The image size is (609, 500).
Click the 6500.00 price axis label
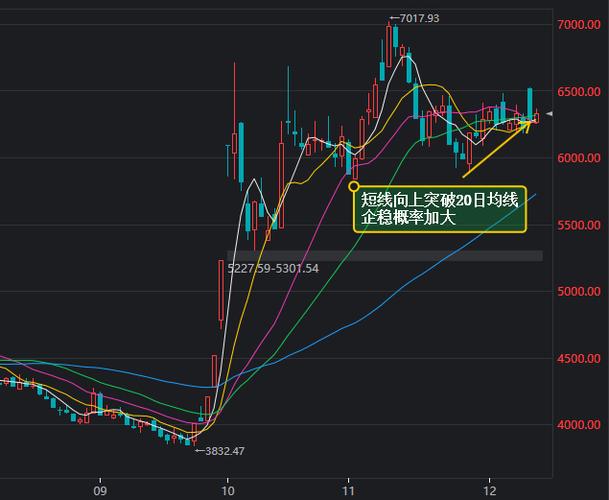579,92
